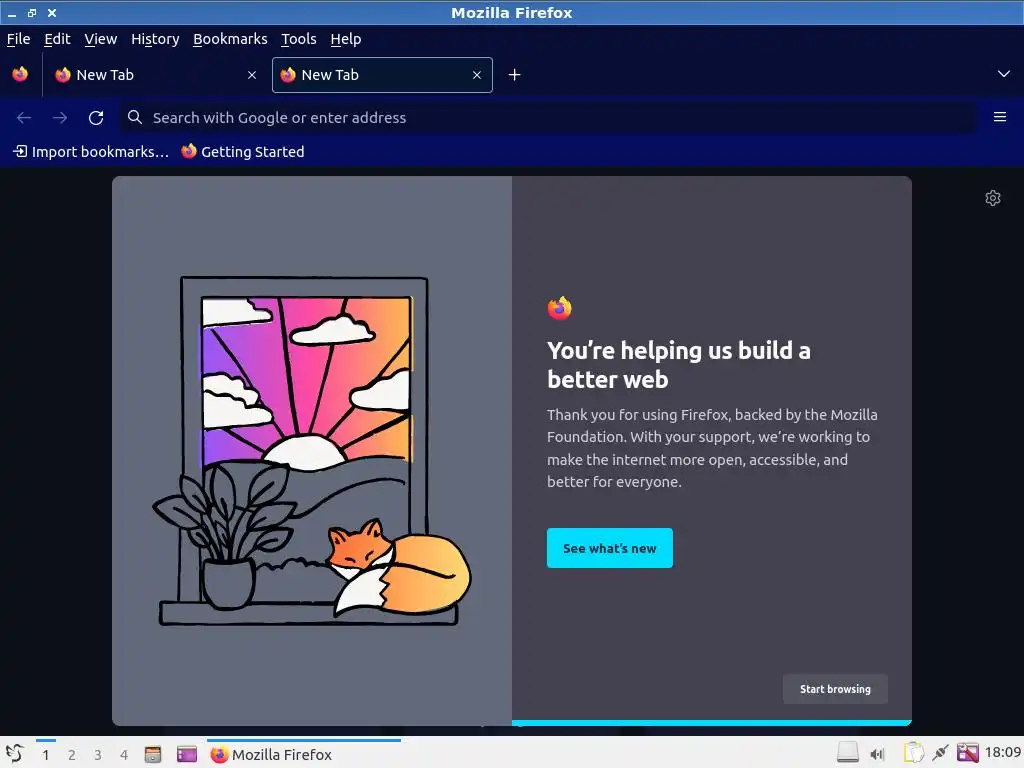
Task: Open the clipboard manager tray icon
Action: [913, 753]
